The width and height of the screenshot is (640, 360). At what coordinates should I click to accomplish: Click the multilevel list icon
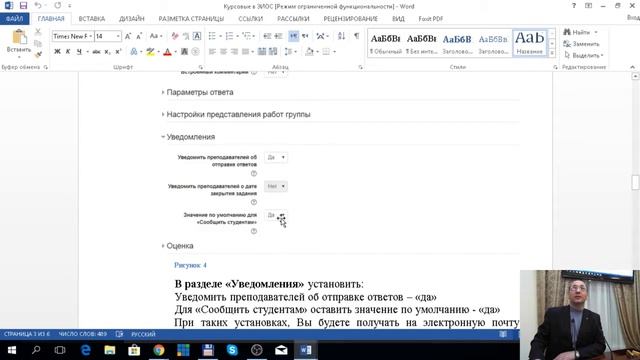pyautogui.click(x=247, y=36)
